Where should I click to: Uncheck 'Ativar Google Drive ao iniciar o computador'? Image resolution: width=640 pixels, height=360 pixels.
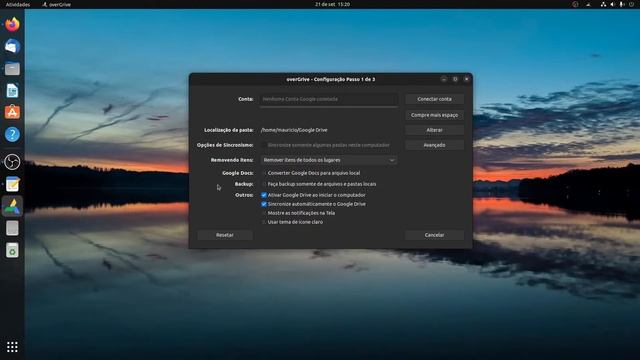264,195
